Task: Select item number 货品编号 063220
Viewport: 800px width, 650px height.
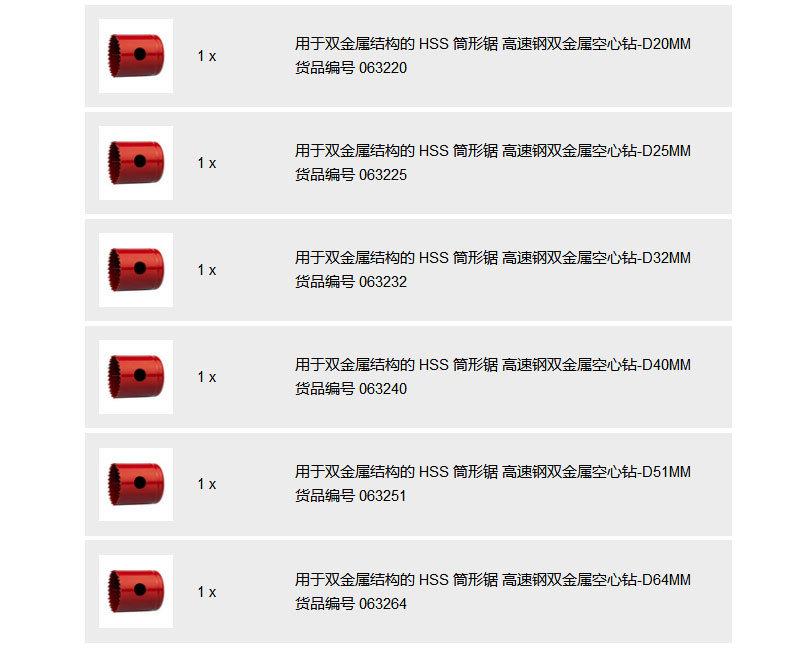Action: coord(351,68)
